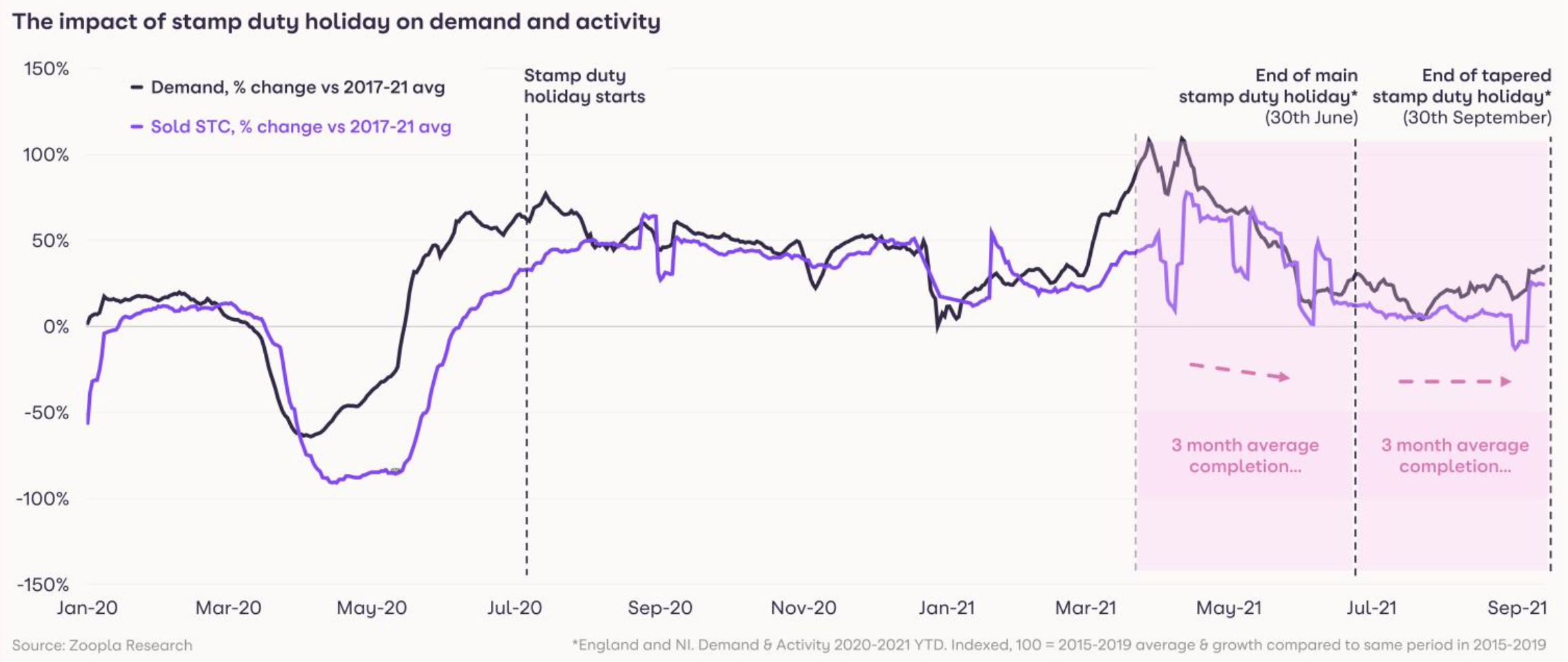Click the left '3 month average completion' text
The height and width of the screenshot is (662, 1568).
tap(1245, 456)
